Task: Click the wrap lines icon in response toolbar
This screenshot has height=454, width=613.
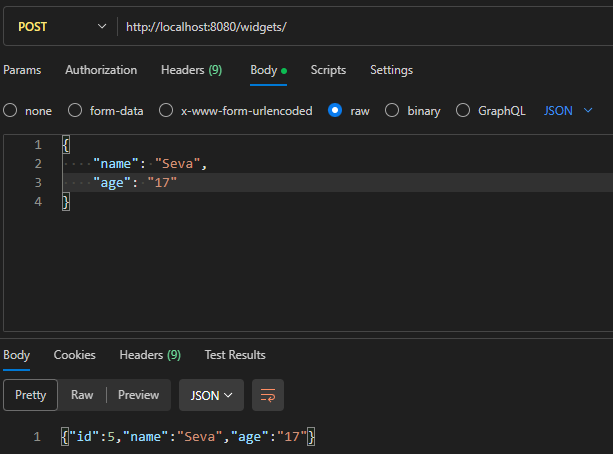Action: pos(268,395)
